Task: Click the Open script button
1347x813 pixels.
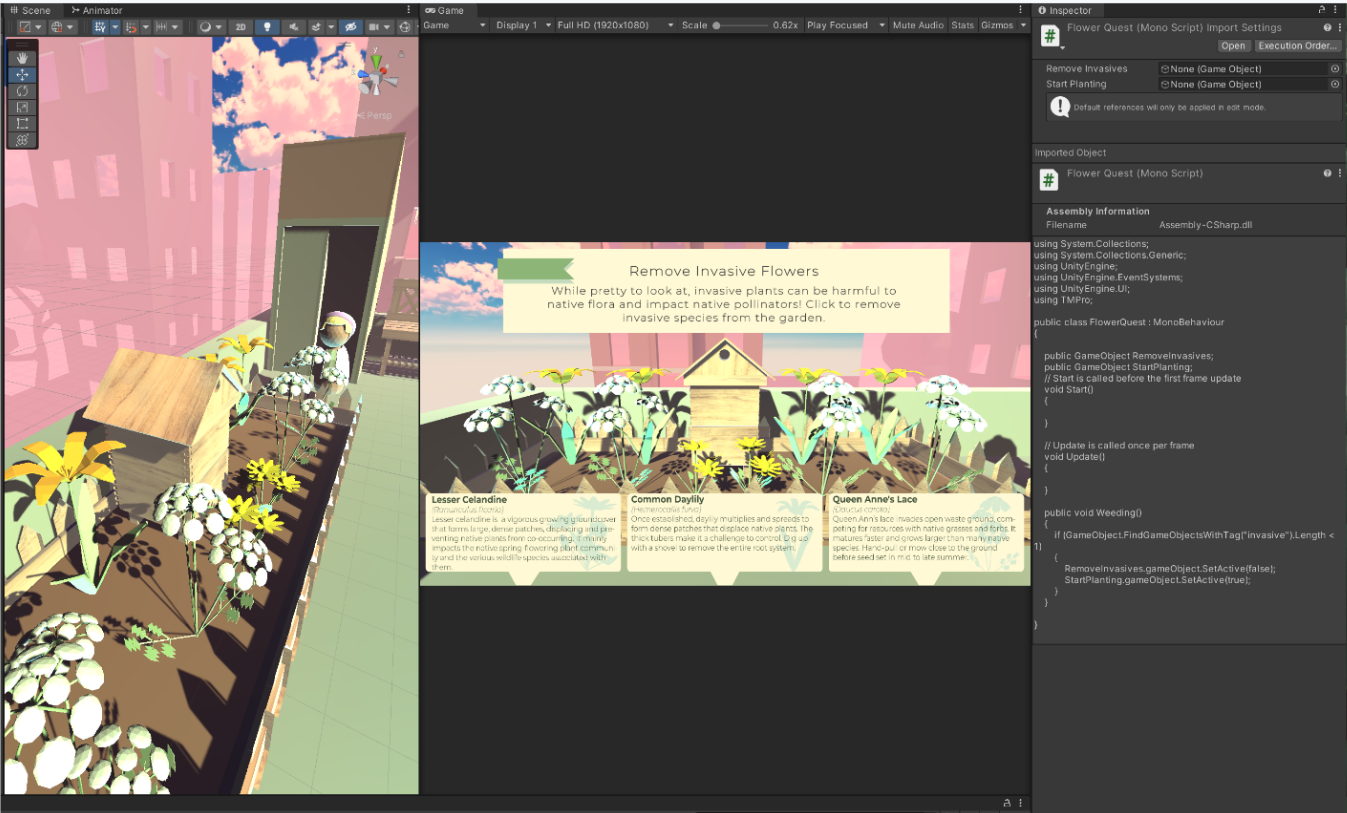Action: point(1233,46)
